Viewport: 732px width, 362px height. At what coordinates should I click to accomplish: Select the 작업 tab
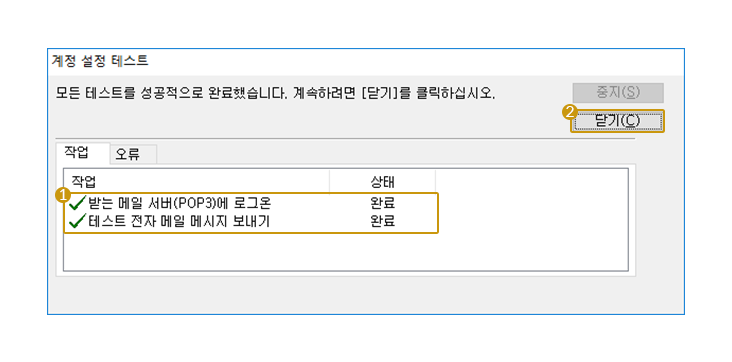click(83, 153)
